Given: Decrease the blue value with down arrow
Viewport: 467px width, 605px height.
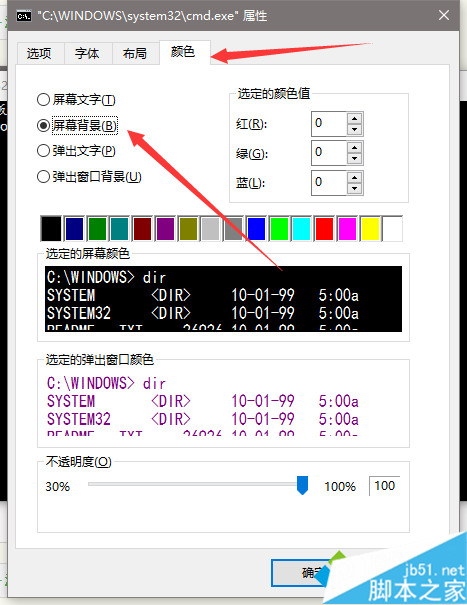Looking at the screenshot, I should (355, 188).
